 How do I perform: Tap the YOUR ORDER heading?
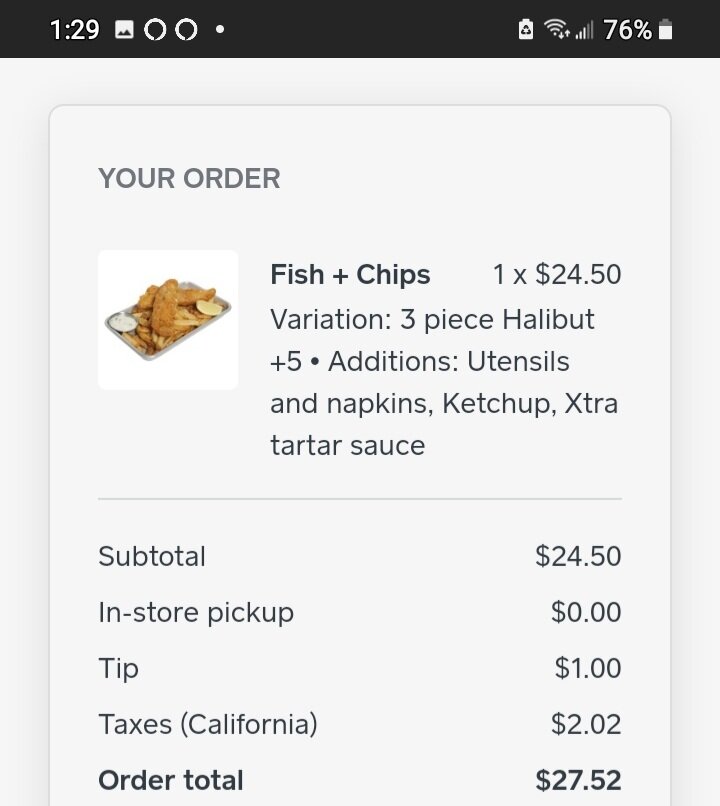(189, 179)
